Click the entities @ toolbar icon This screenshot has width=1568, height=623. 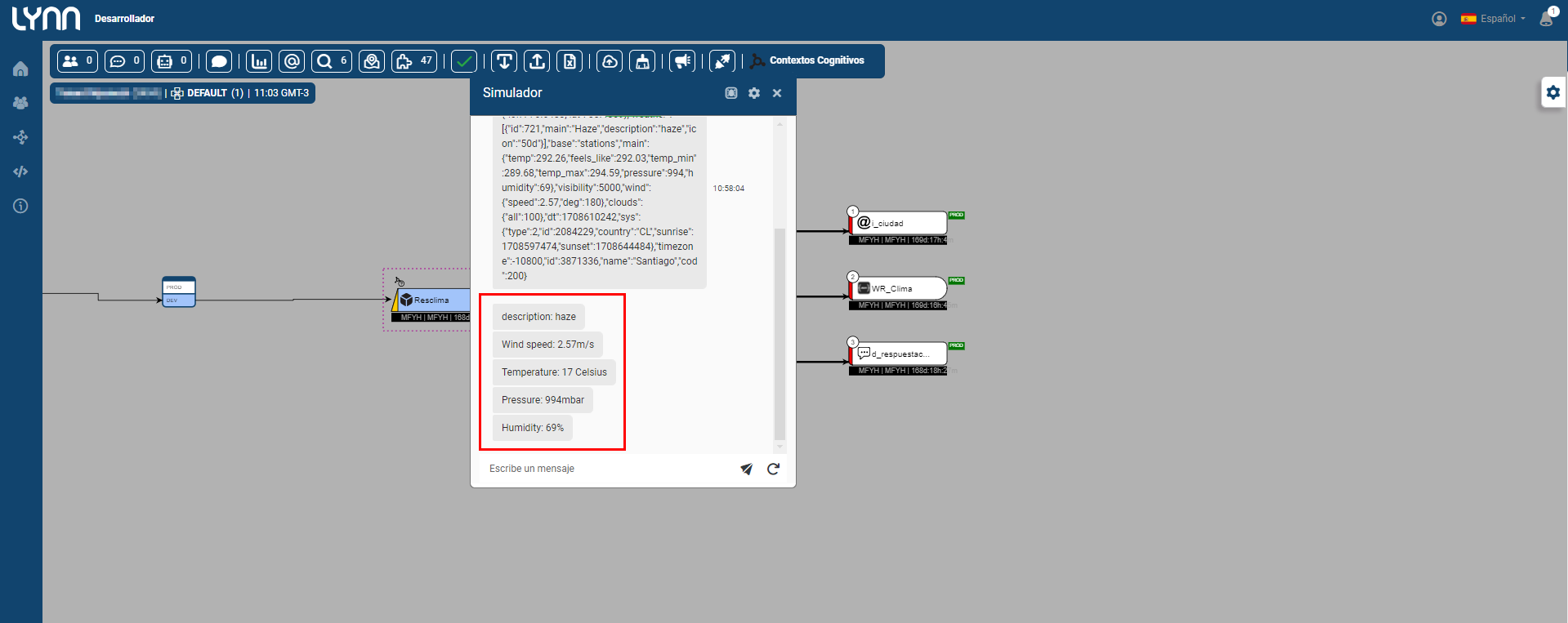(x=292, y=61)
